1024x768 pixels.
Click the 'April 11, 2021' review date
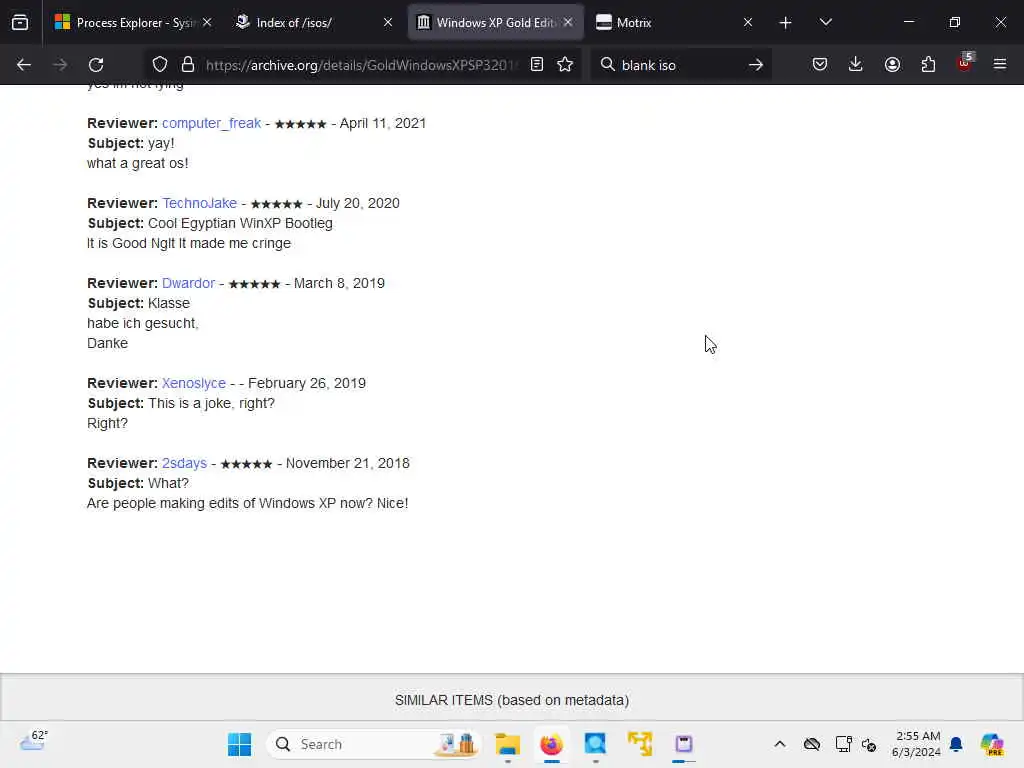click(x=383, y=123)
